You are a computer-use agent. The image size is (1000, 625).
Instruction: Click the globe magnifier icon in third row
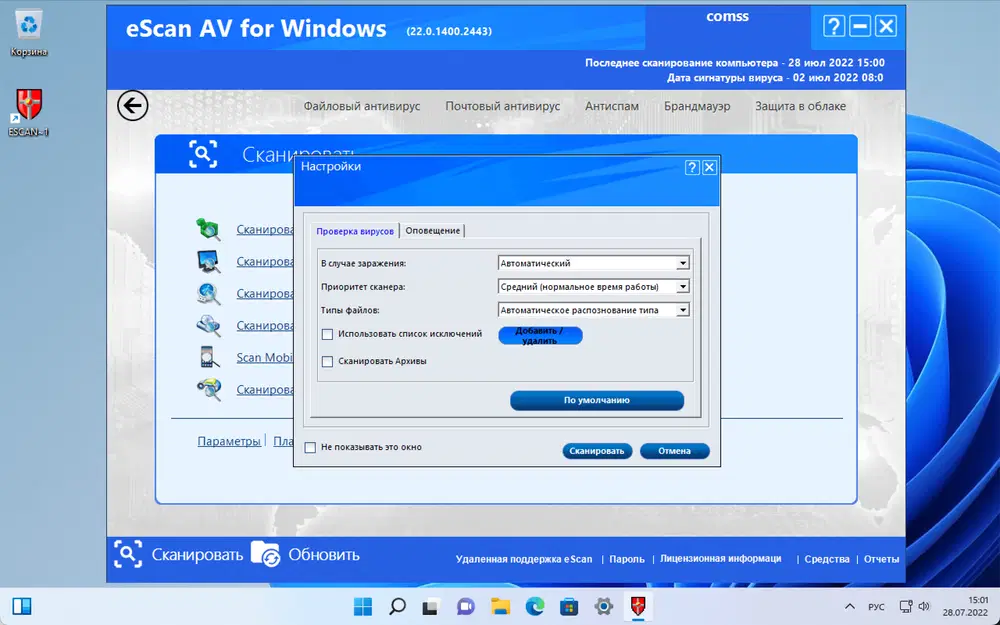click(x=209, y=293)
